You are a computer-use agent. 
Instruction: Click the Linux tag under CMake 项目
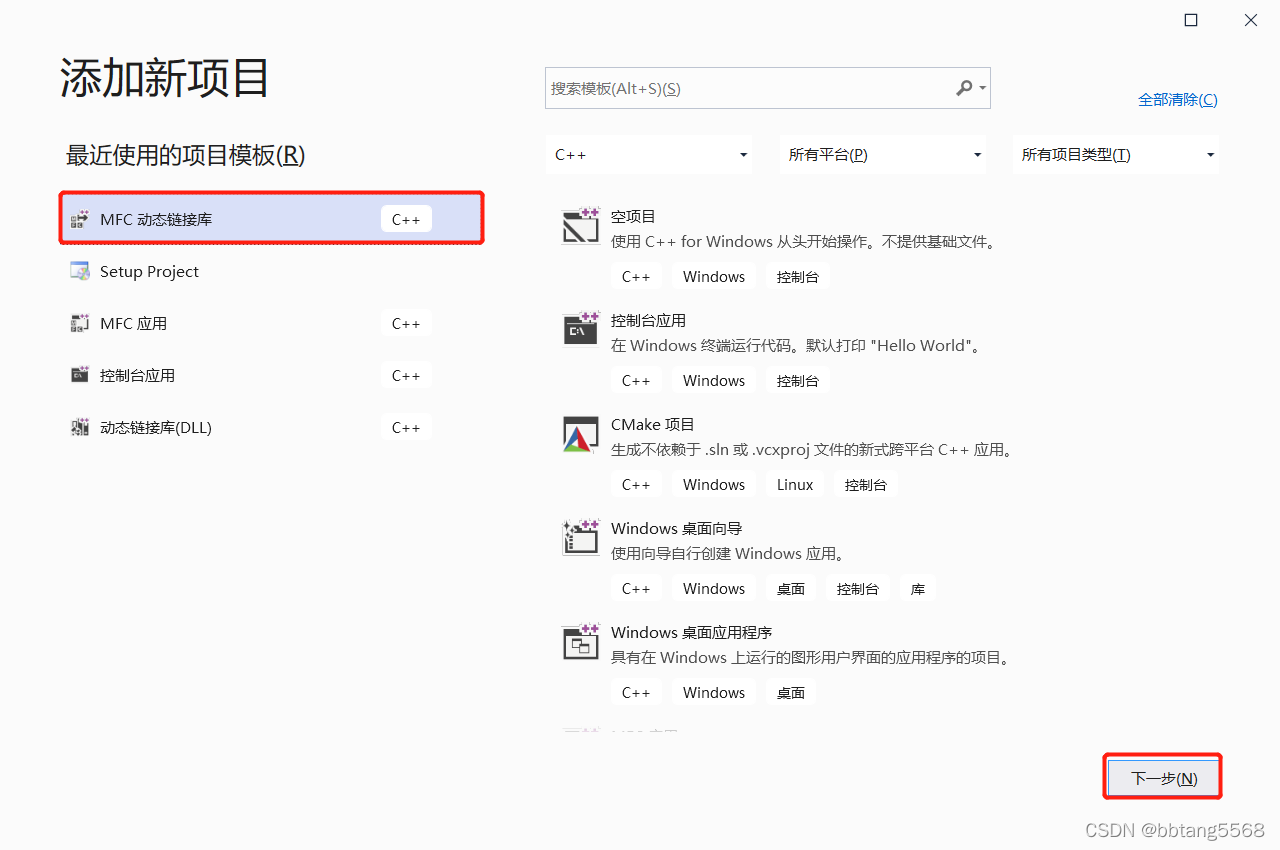(x=795, y=484)
